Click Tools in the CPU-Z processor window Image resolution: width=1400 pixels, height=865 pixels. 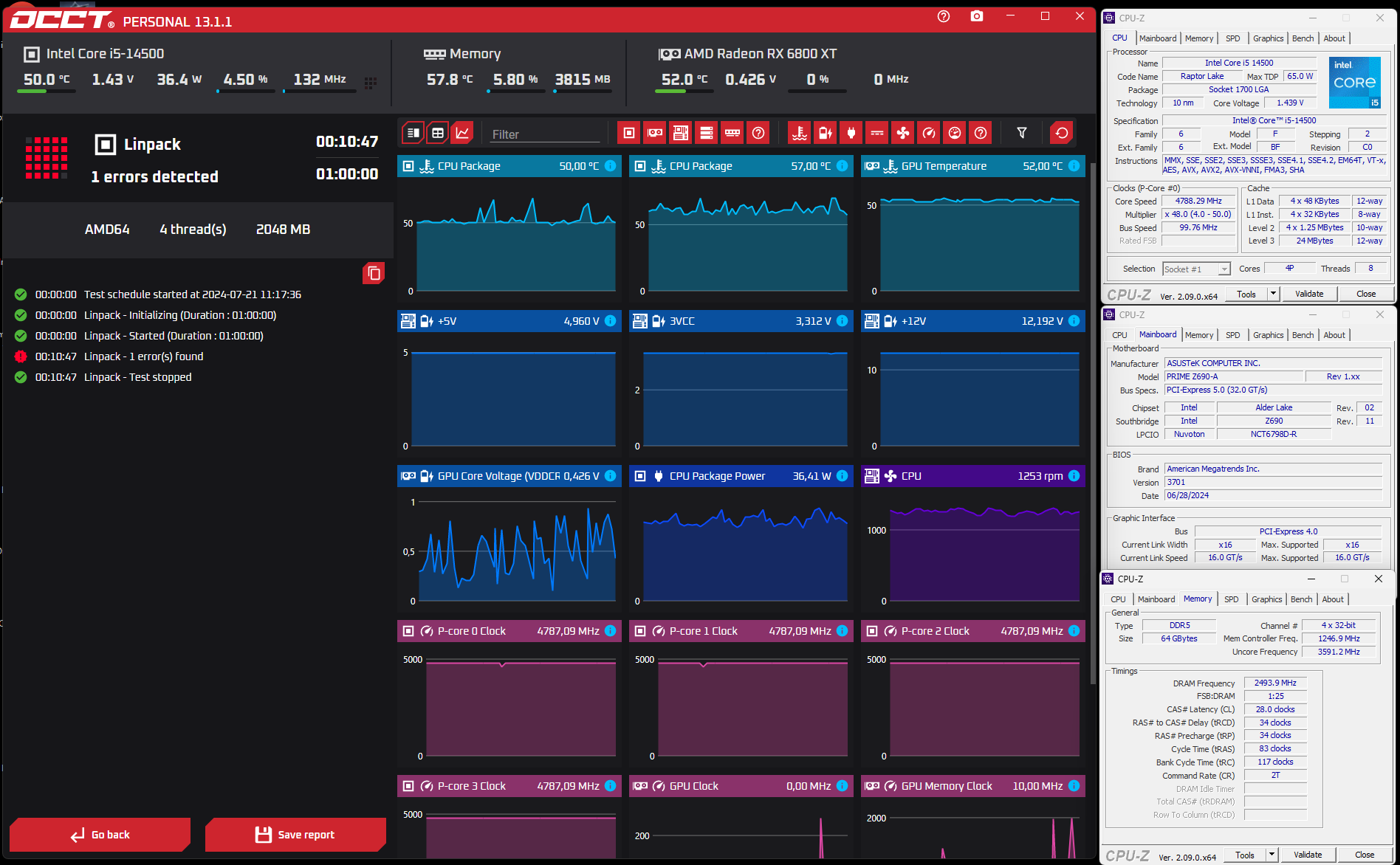click(x=1246, y=294)
